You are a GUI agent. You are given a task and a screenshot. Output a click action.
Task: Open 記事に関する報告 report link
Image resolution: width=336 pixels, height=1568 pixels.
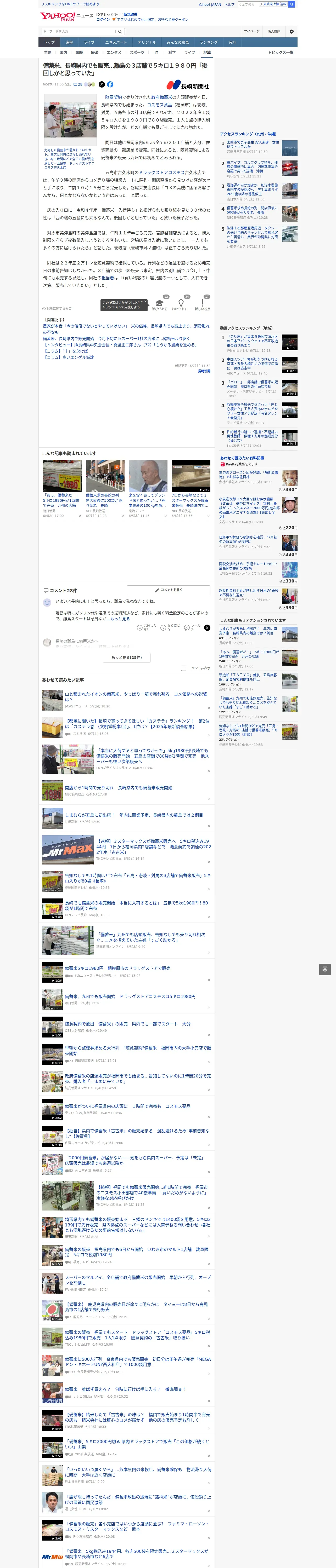(x=57, y=309)
